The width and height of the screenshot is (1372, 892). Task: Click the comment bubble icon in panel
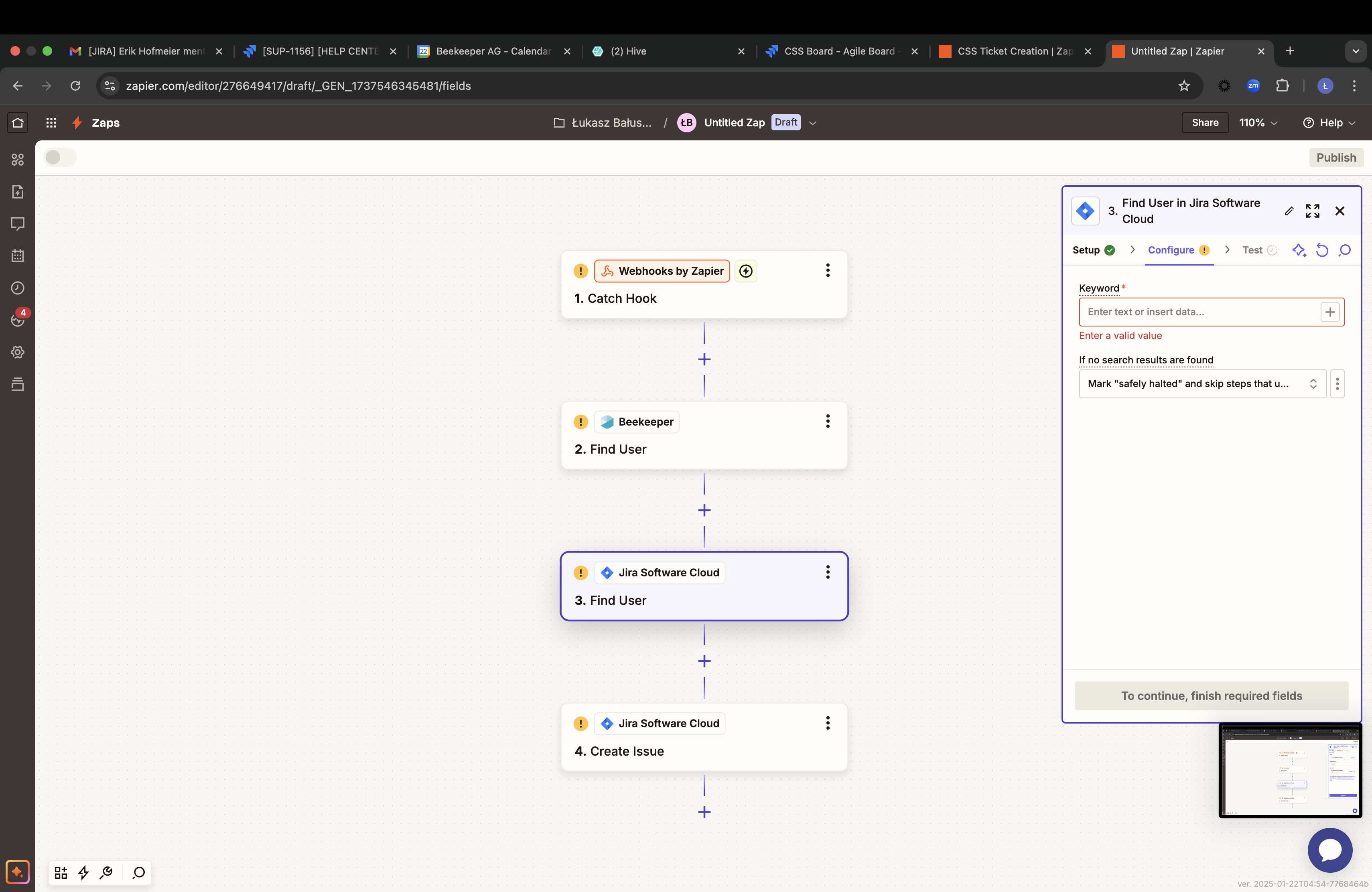click(x=1344, y=250)
